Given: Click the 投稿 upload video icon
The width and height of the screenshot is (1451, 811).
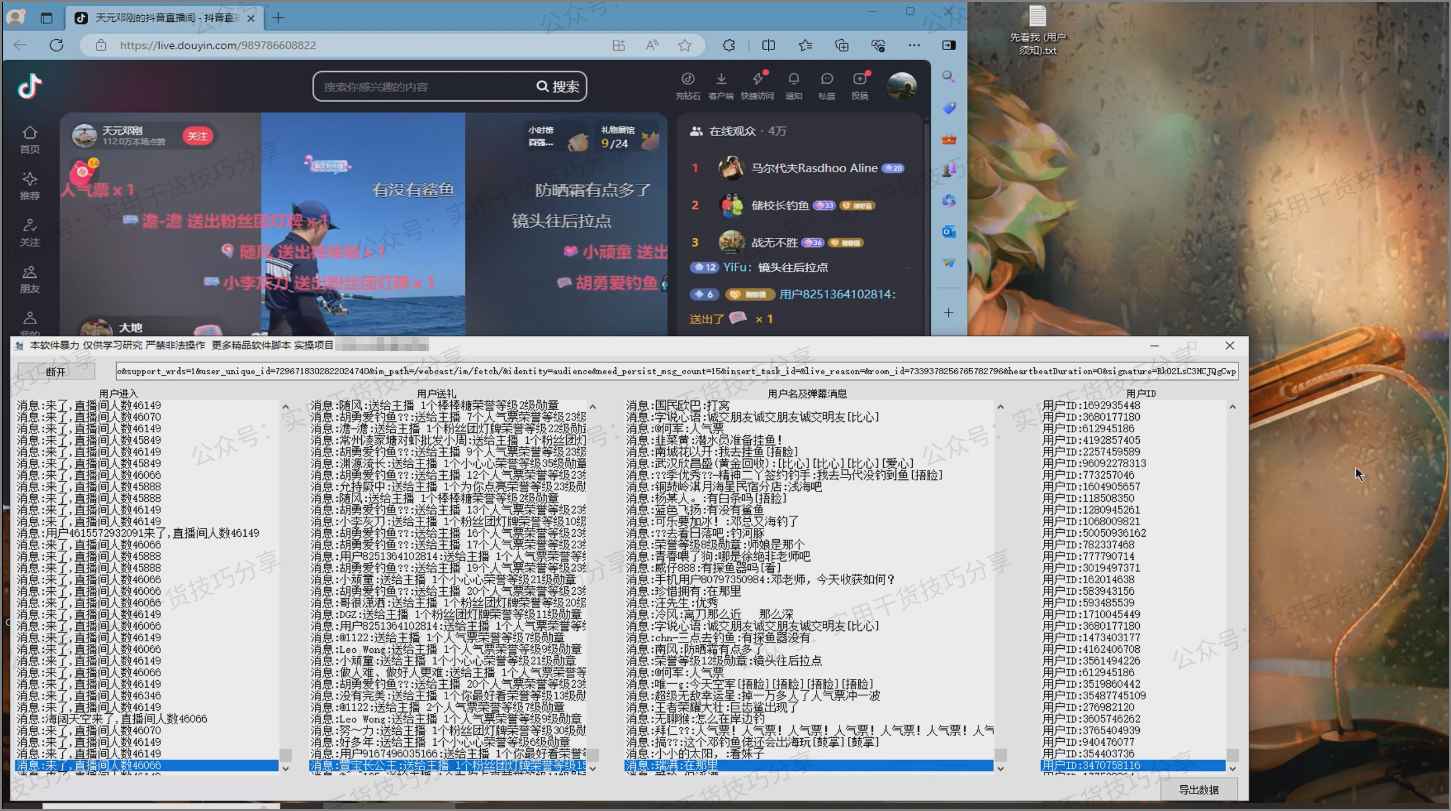Looking at the screenshot, I should tap(860, 84).
